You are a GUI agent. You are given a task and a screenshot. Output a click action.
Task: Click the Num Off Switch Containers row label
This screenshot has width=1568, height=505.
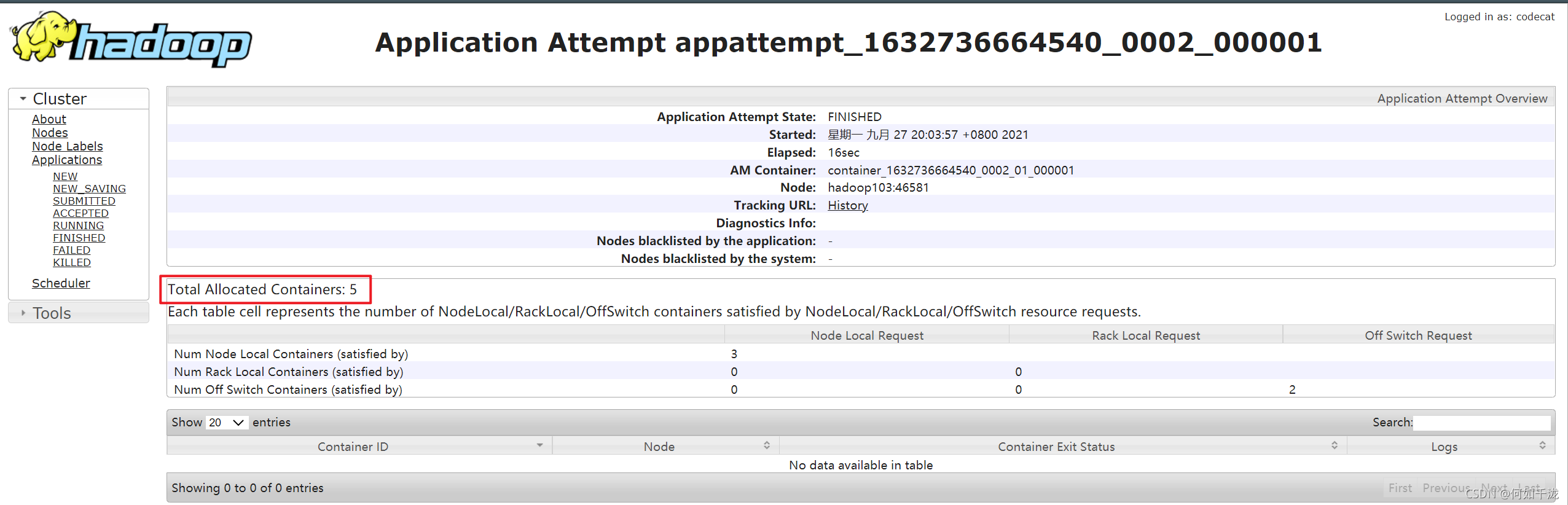click(x=288, y=390)
